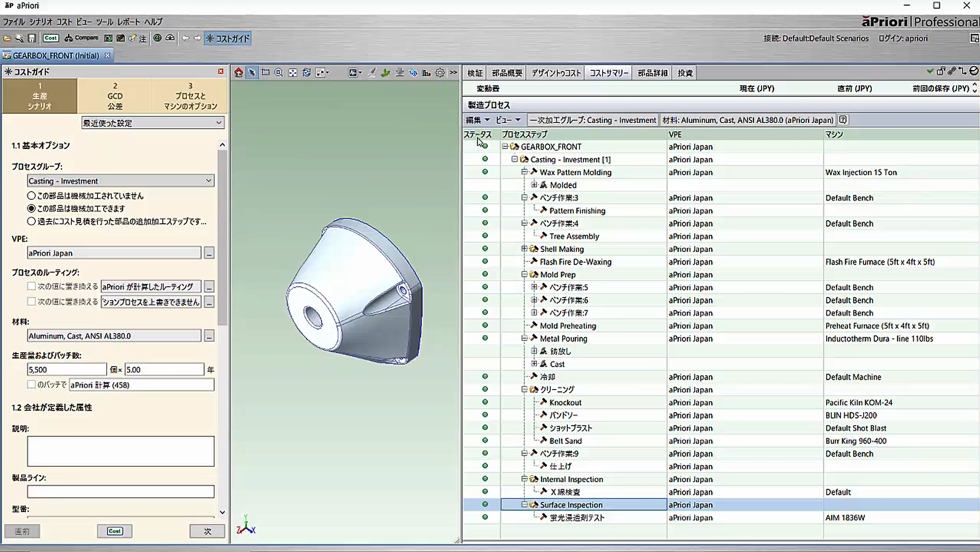980x552 pixels.
Task: Check the のバッチで batch checkbox
Action: 31,384
